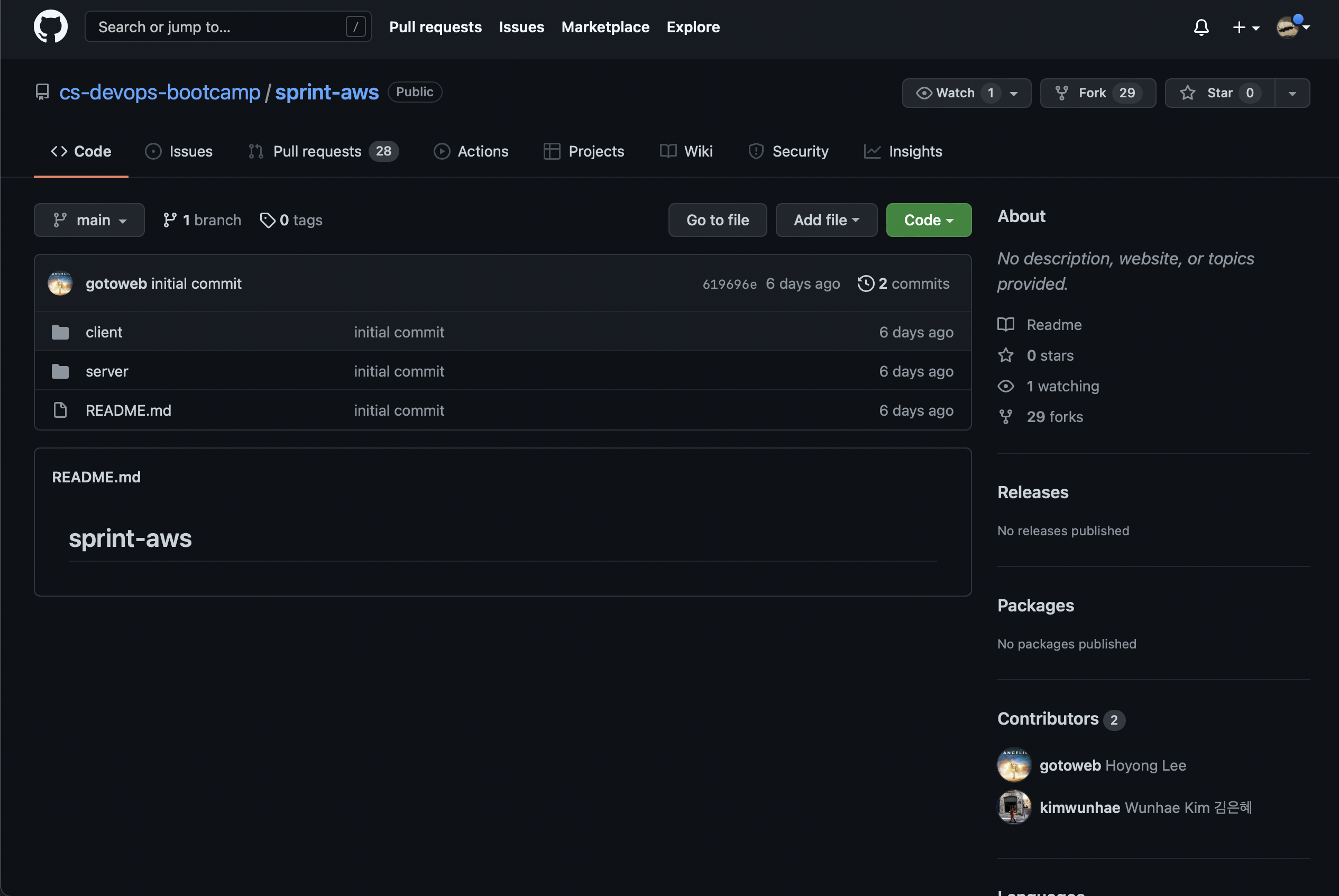Viewport: 1339px width, 896px height.
Task: Click gotoweb contributor avatar
Action: pyautogui.click(x=1014, y=765)
